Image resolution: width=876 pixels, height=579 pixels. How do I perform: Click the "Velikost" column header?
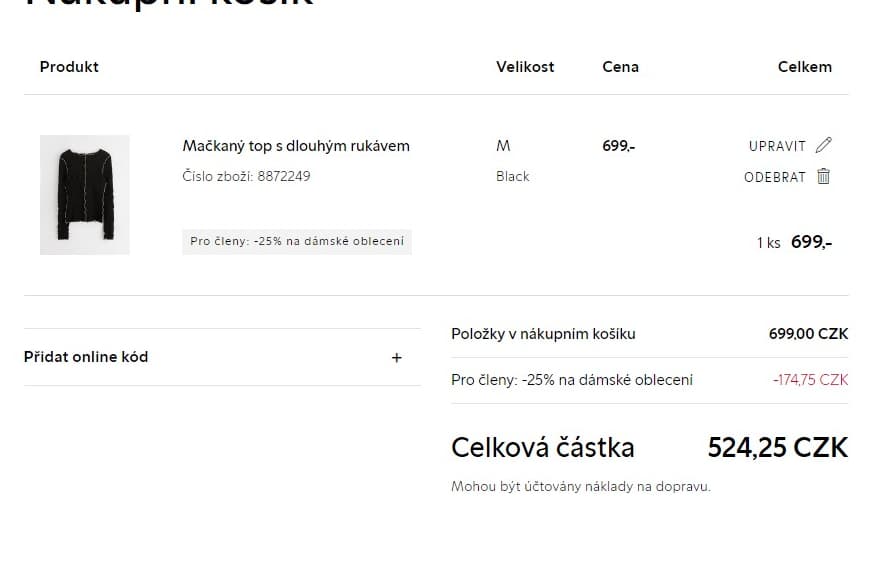[x=526, y=67]
